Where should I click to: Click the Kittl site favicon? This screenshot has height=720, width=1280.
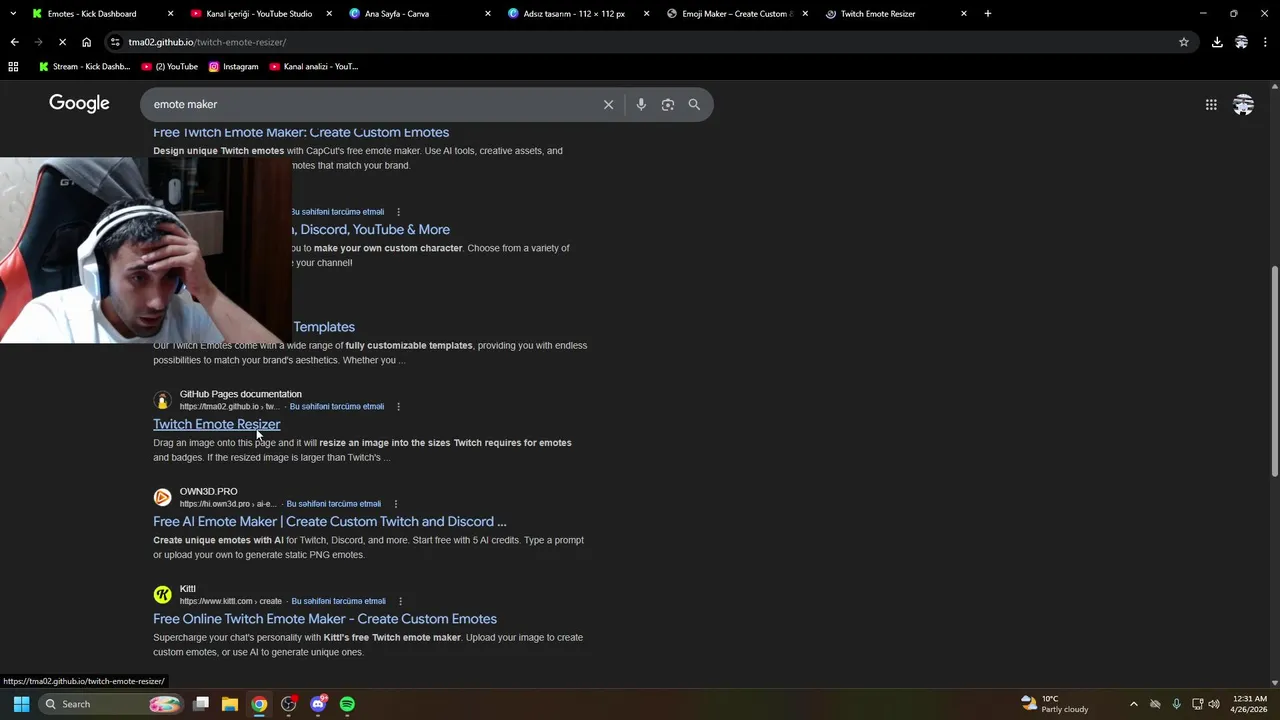tap(162, 595)
